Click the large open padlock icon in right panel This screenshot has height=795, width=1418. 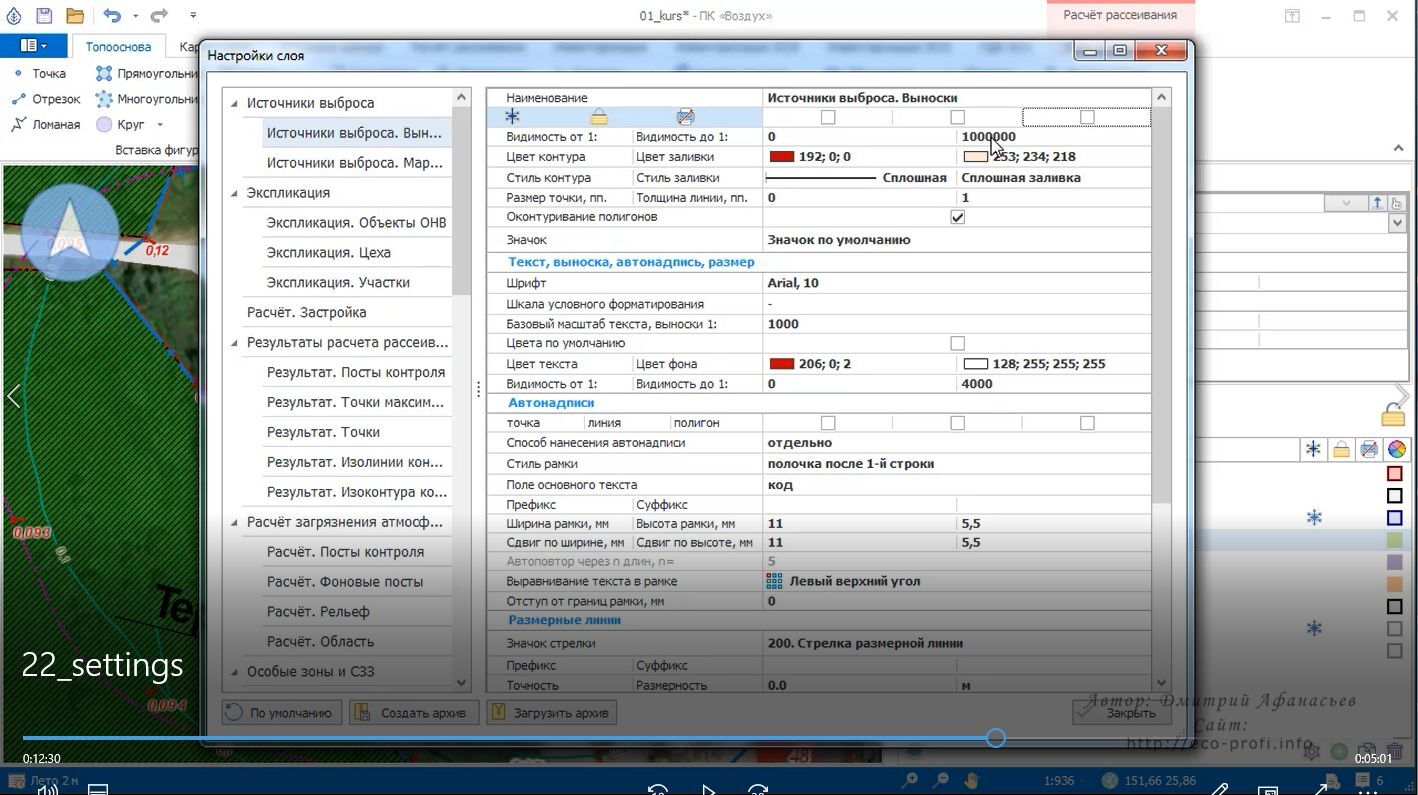click(1393, 412)
